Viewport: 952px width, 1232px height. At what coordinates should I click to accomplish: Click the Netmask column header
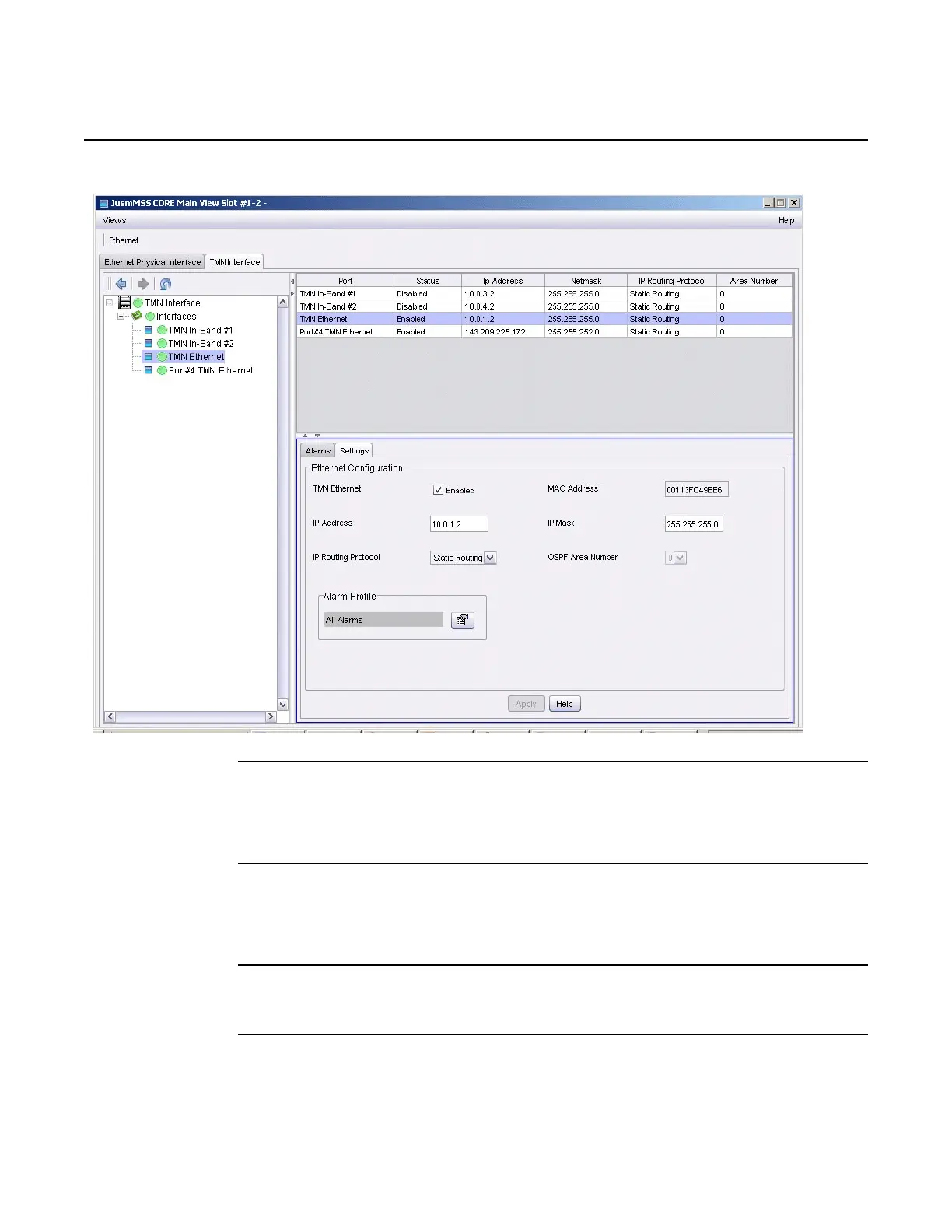coord(586,281)
